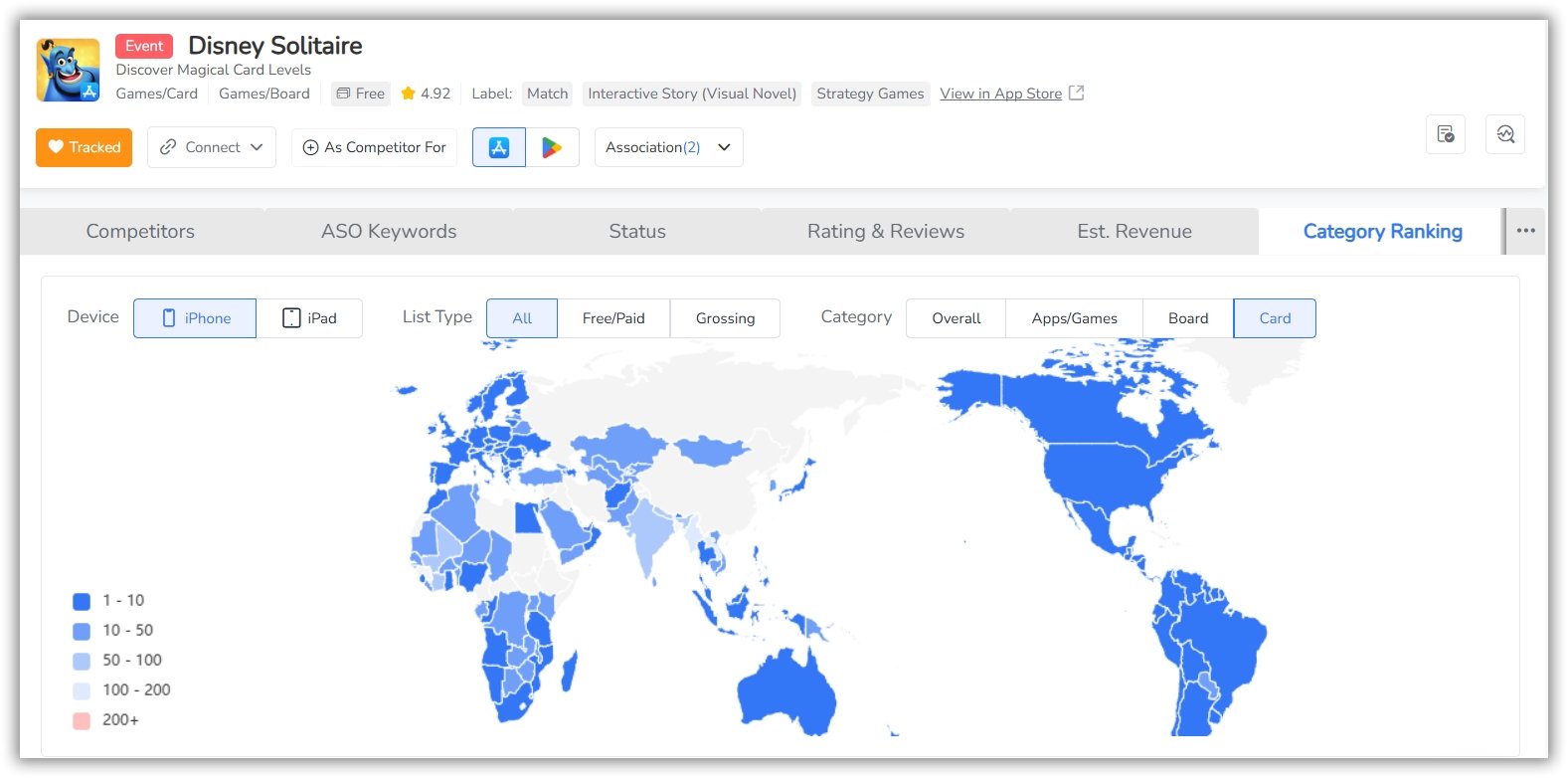Go to the Est. Revenue tab

1134,232
